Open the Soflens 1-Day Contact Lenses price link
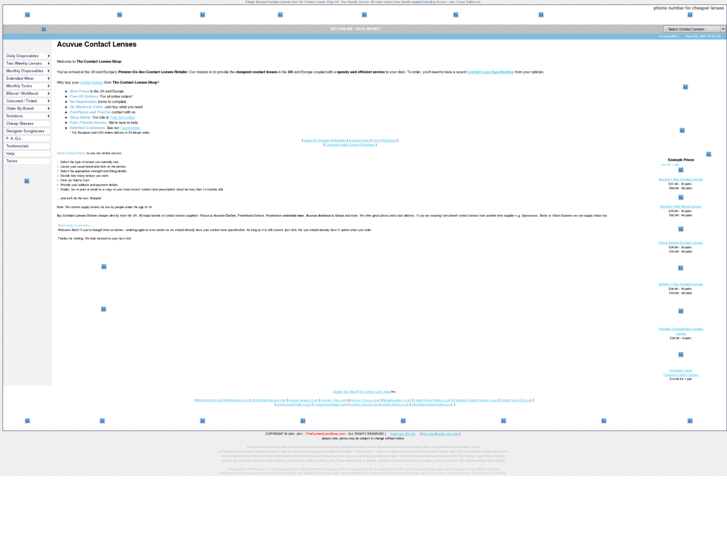This screenshot has width=727, height=545. 681,284
